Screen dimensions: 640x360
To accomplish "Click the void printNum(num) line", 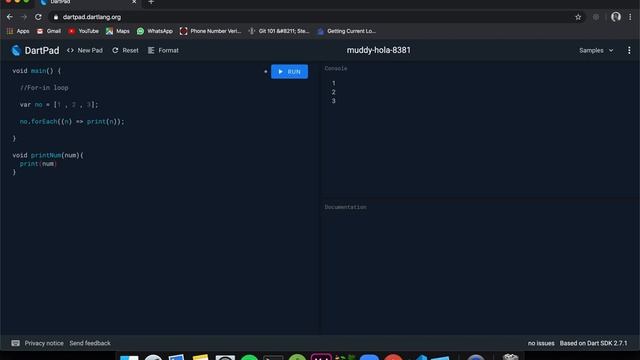I will (x=48, y=155).
